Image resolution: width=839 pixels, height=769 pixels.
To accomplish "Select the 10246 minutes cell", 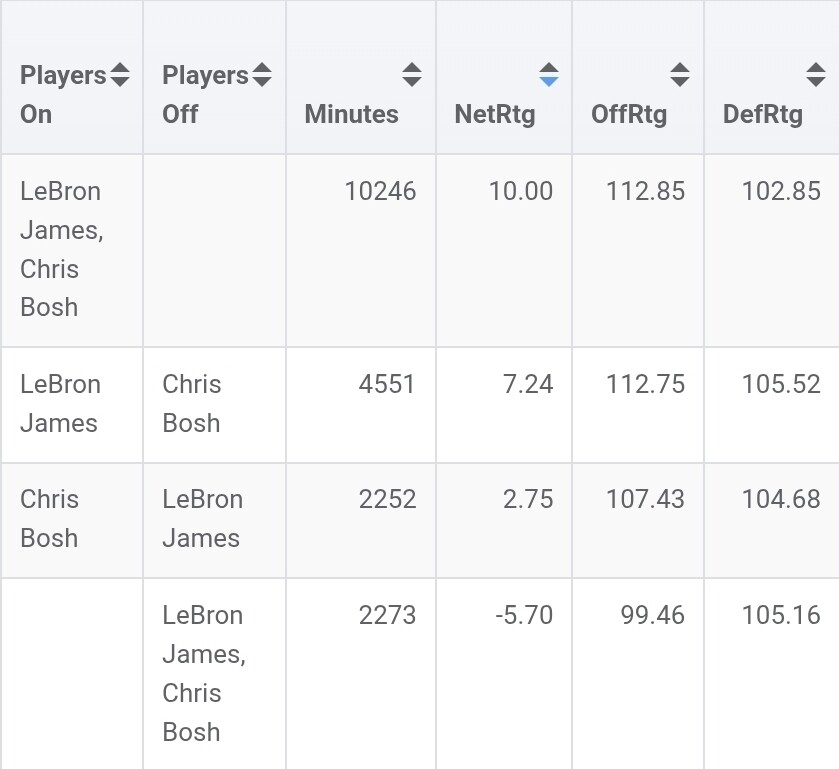I will pos(380,191).
